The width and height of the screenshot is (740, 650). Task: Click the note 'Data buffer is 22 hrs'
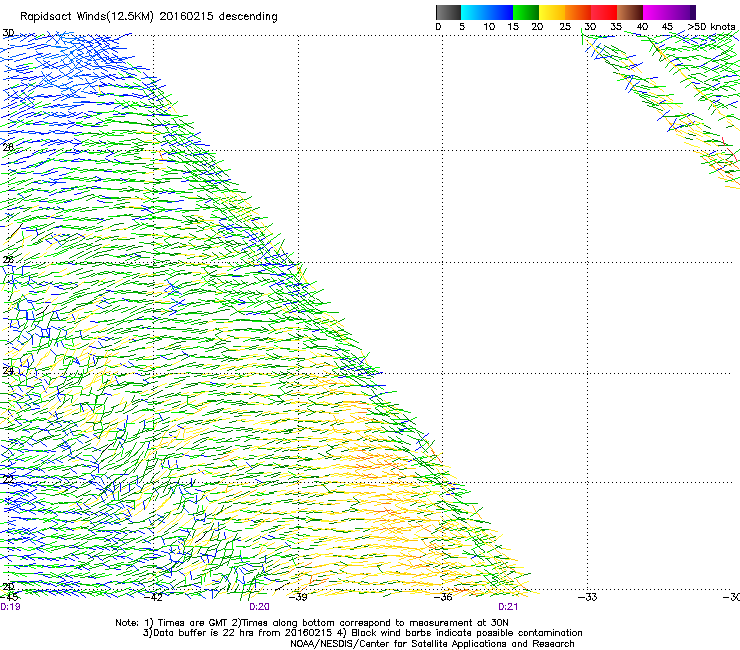[205, 633]
